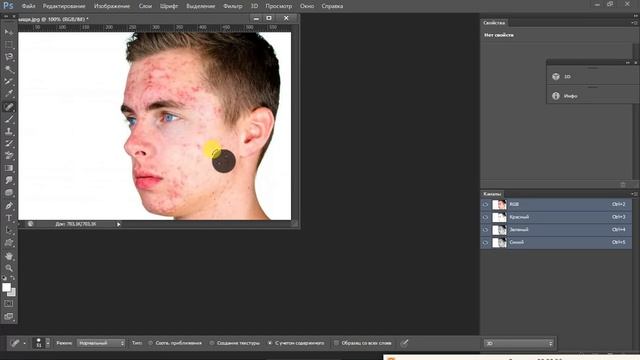640x360 pixels.
Task: Click the foreground color swatch
Action: pos(6,287)
